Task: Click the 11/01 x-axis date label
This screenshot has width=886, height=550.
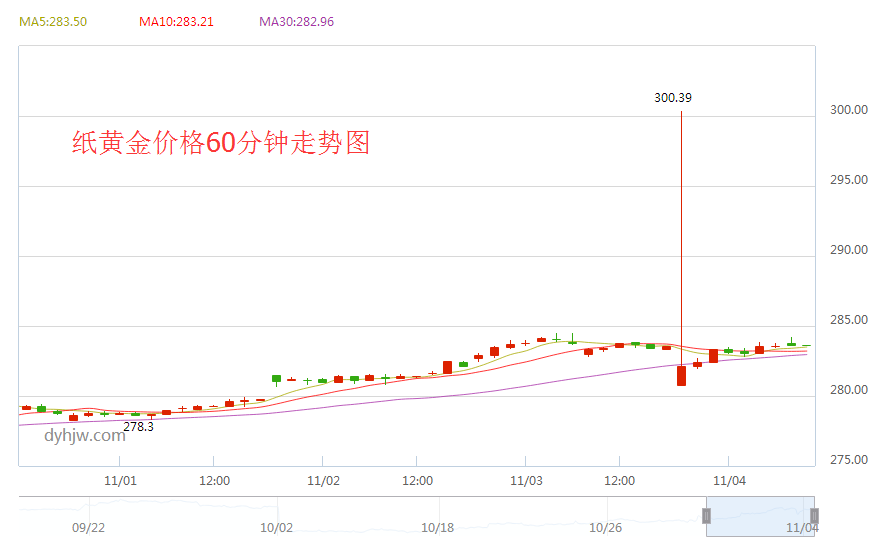Action: coord(119,481)
